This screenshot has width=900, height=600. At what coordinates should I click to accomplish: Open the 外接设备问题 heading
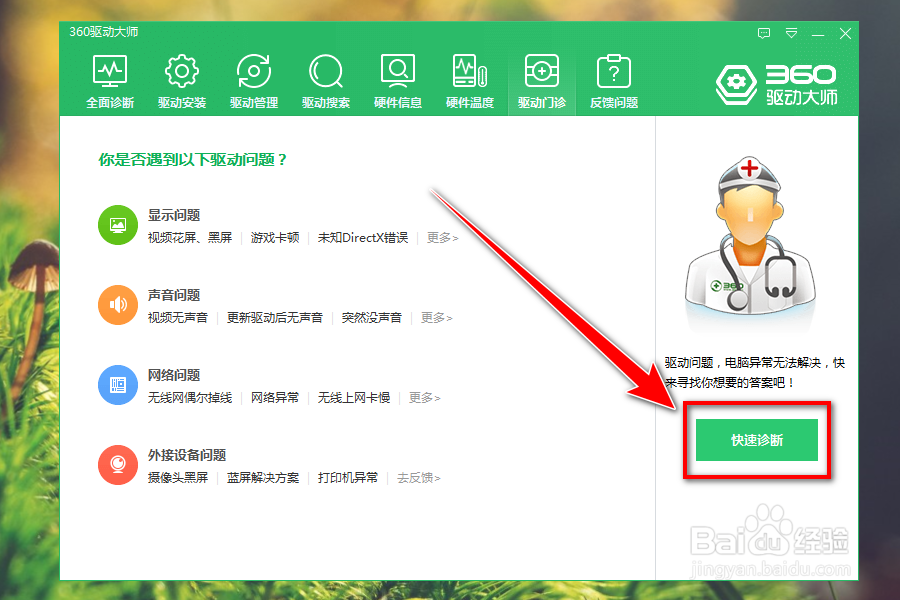187,455
